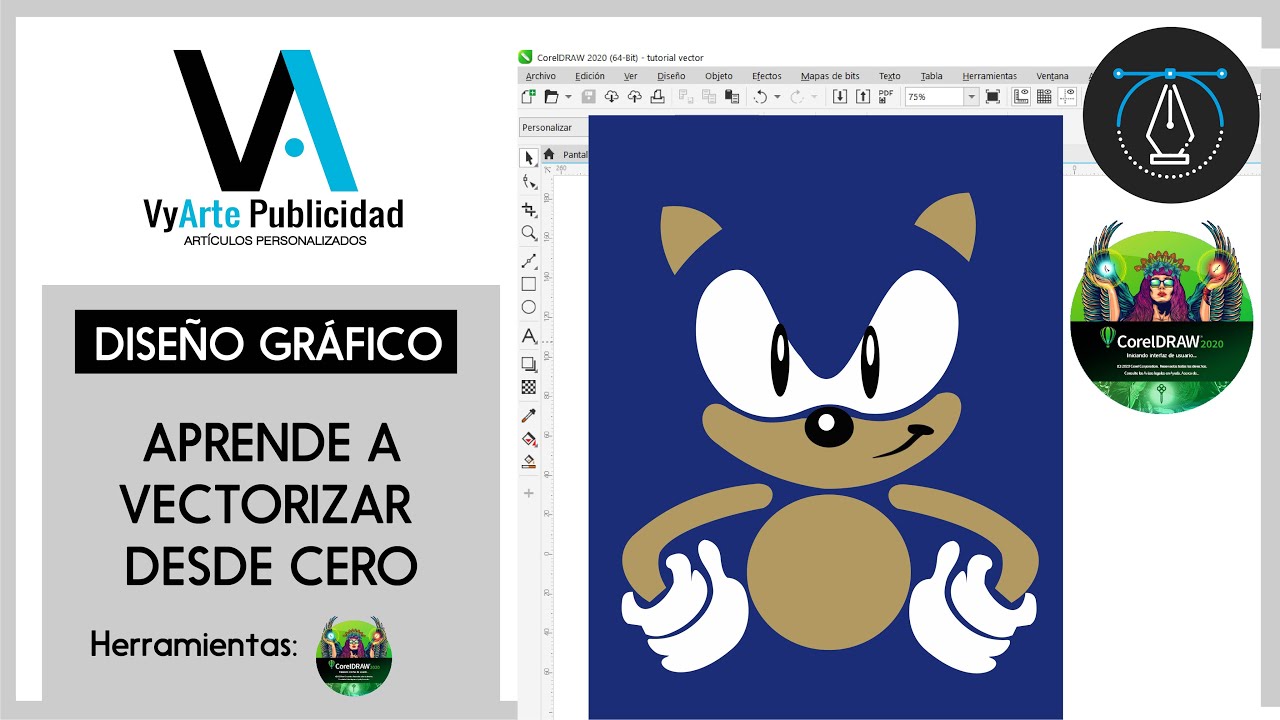Click the cloud download icon
The width and height of the screenshot is (1280, 720).
611,96
